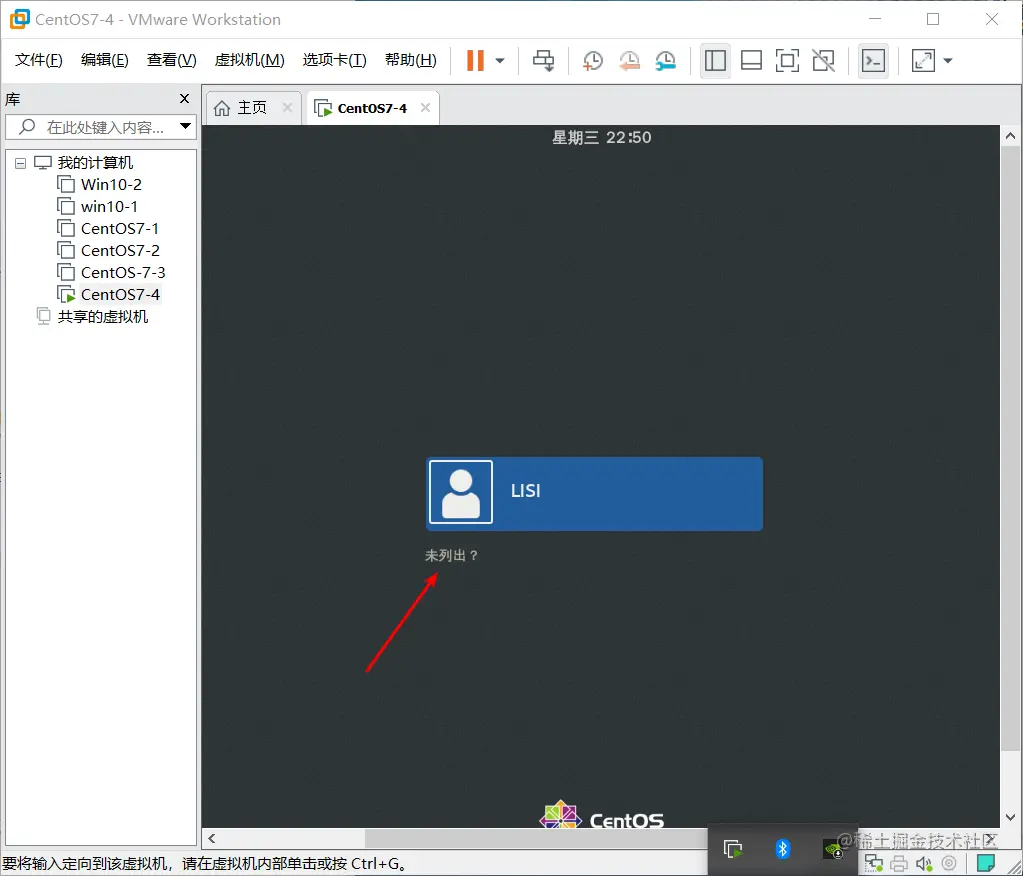Image resolution: width=1023 pixels, height=876 pixels.
Task: Click the vertical scrollbar down arrow
Action: point(1010,817)
